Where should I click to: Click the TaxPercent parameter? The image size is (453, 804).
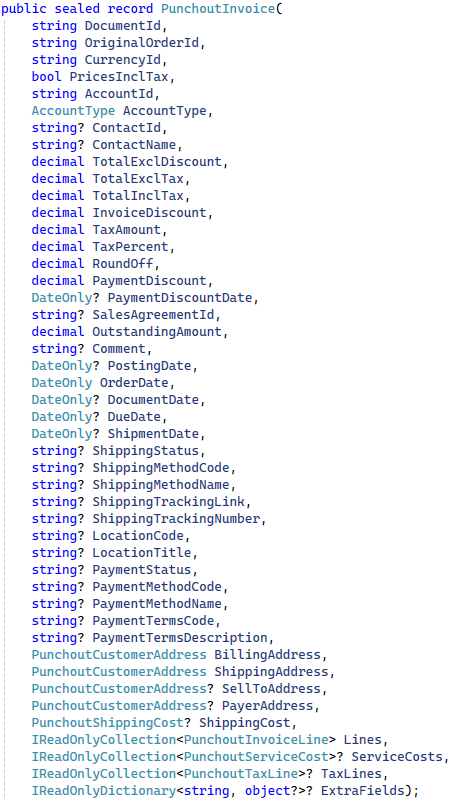coord(130,247)
